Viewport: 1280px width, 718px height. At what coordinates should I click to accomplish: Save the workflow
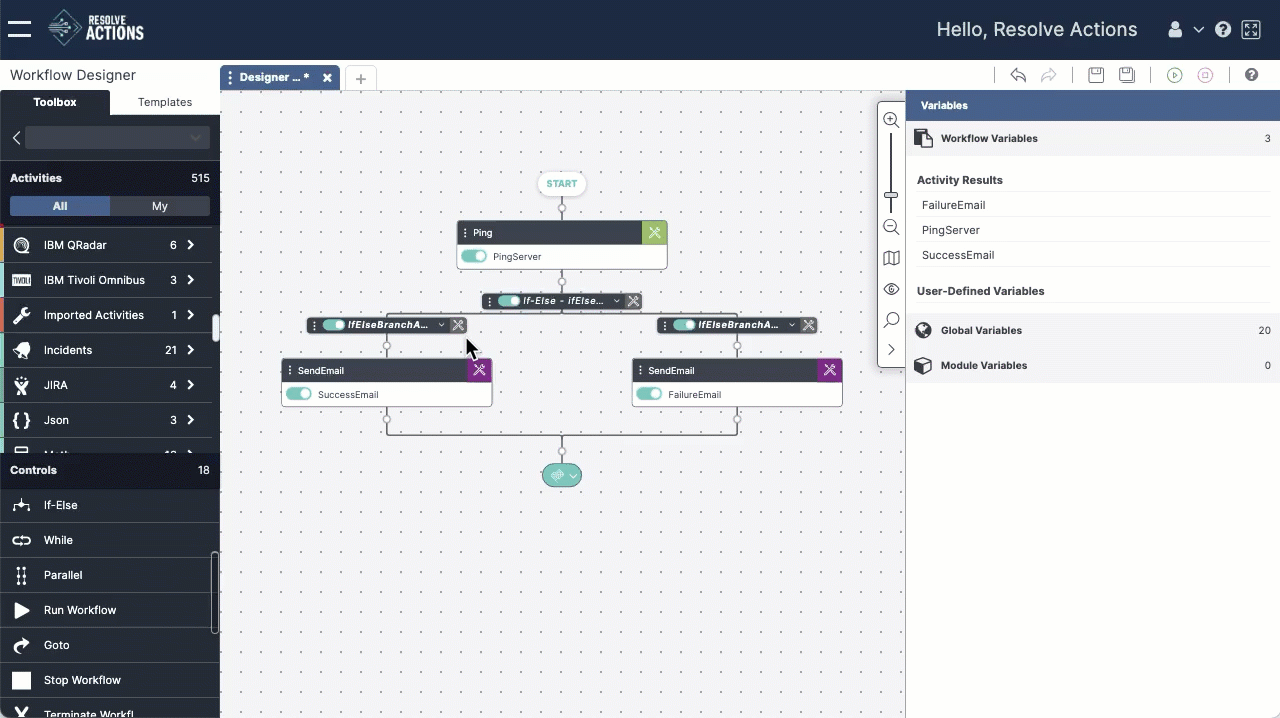tap(1096, 75)
